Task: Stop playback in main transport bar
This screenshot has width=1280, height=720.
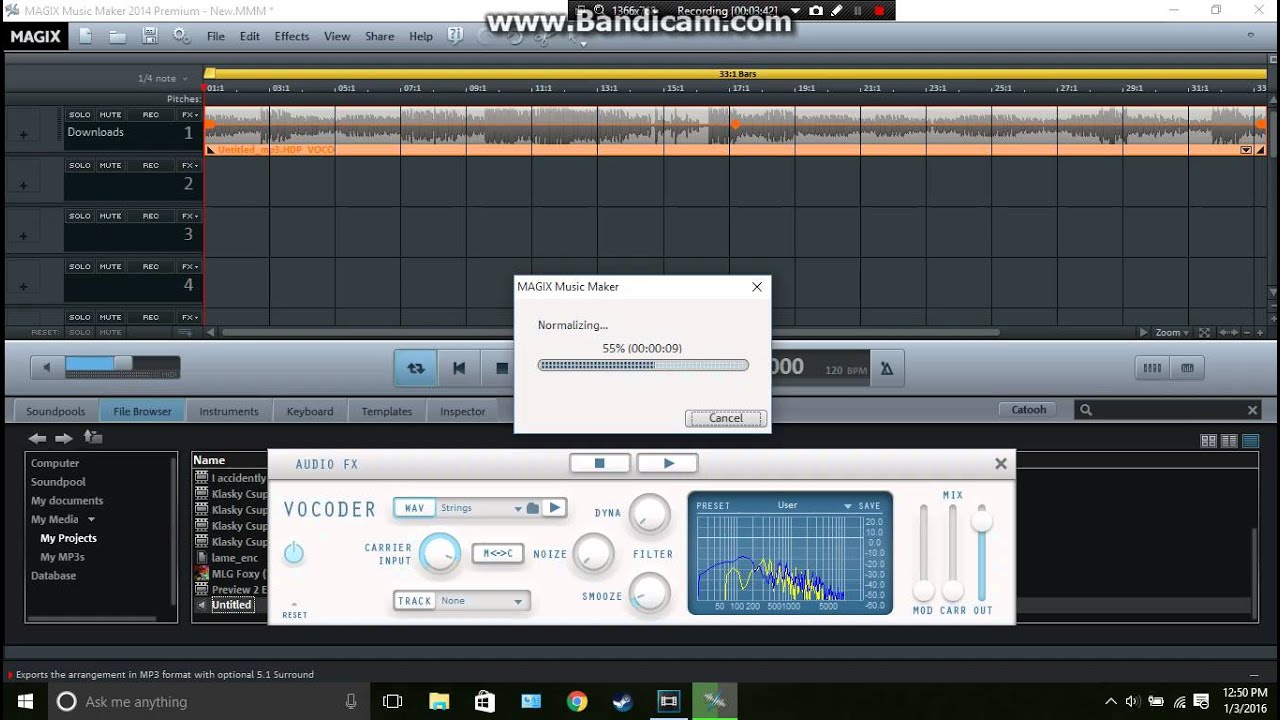Action: pos(502,368)
